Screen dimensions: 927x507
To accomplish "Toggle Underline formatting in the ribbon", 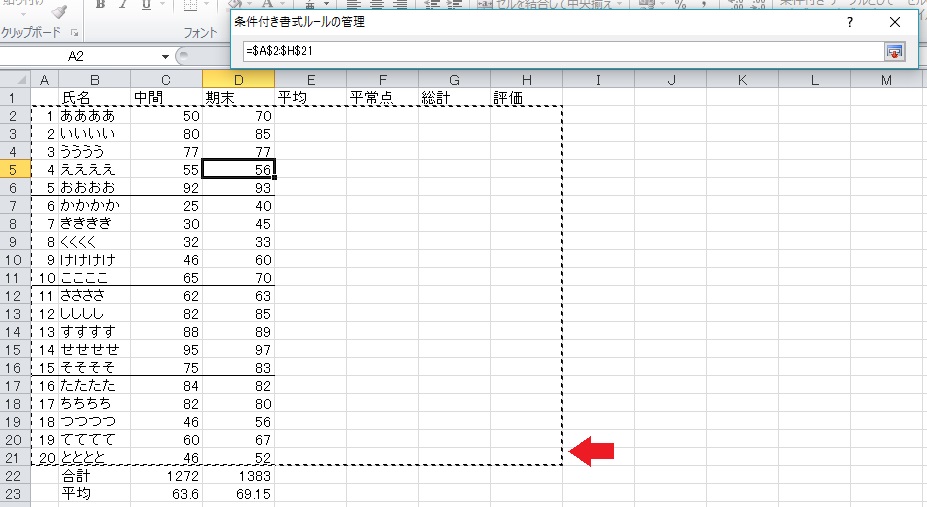I will [x=146, y=5].
